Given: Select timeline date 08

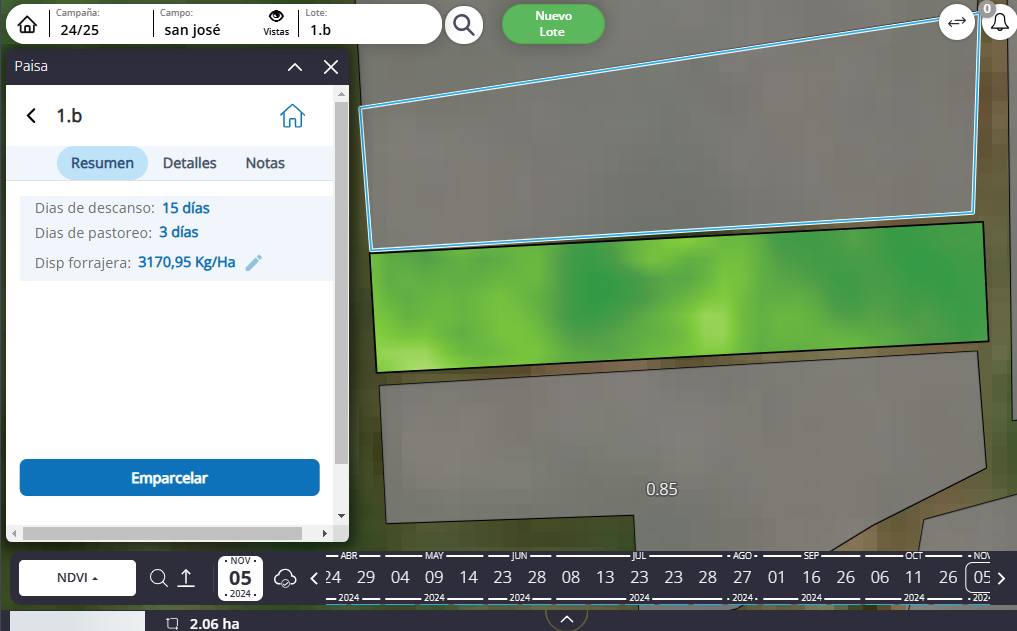Looking at the screenshot, I should pyautogui.click(x=571, y=577).
